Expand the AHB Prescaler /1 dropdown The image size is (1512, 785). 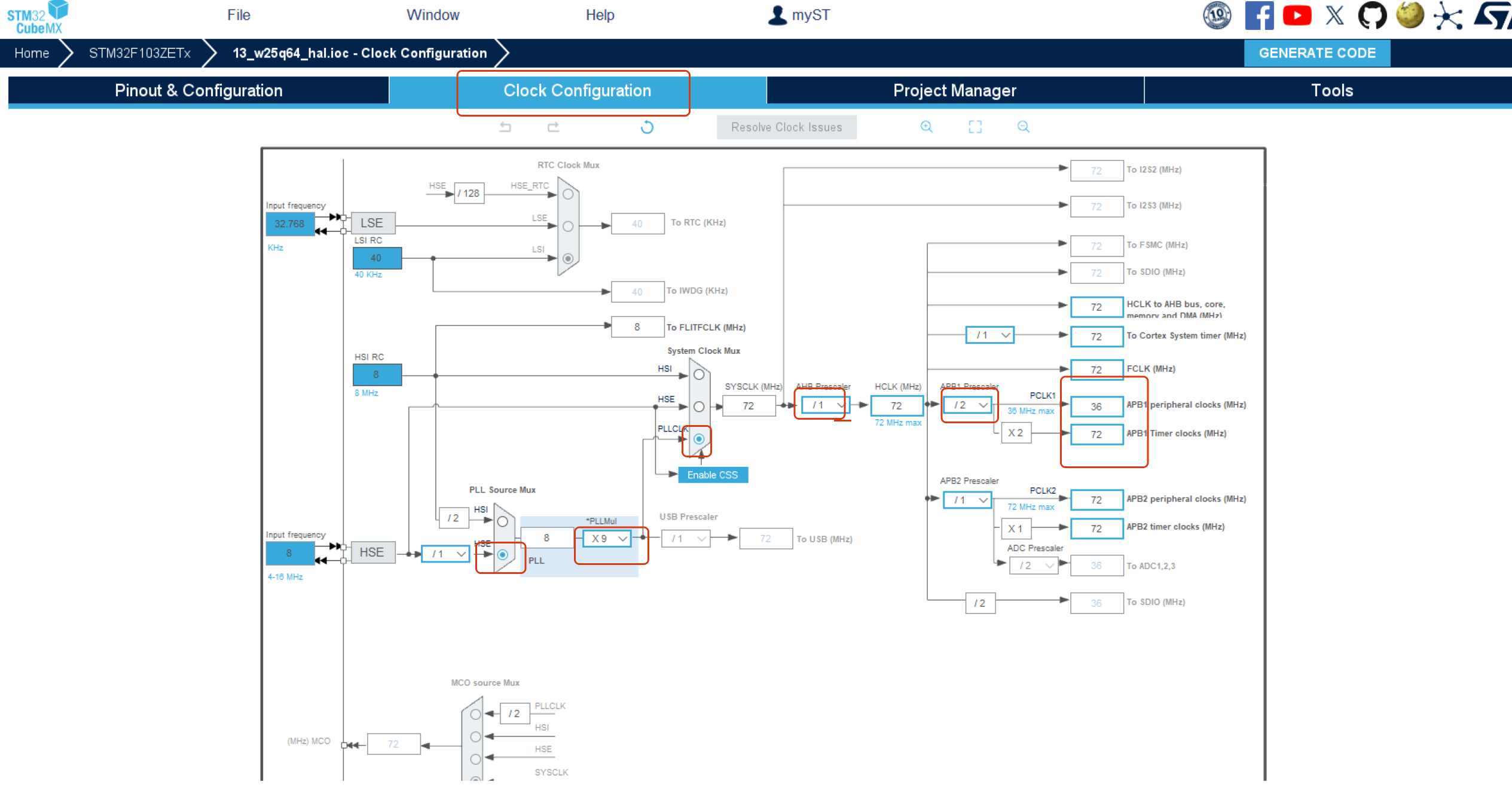[825, 405]
